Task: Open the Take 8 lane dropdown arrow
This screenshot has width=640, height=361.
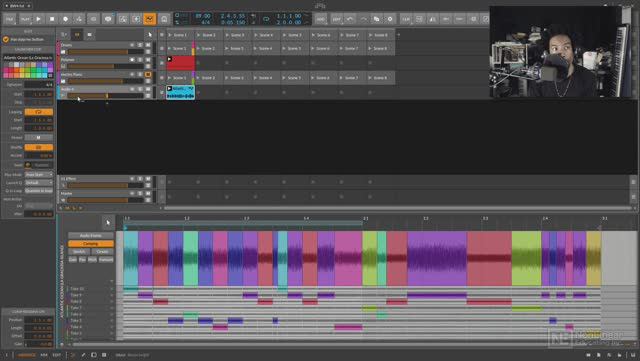Action: pyautogui.click(x=111, y=301)
